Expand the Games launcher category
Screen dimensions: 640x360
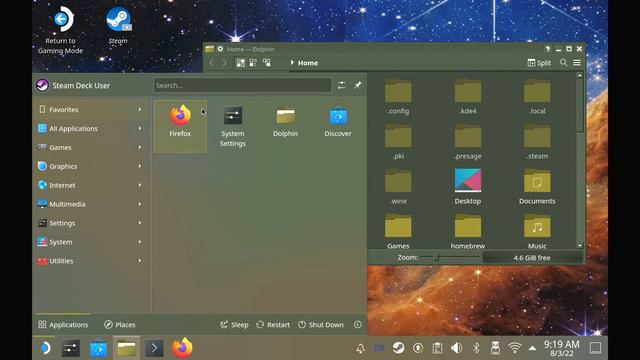pos(91,147)
